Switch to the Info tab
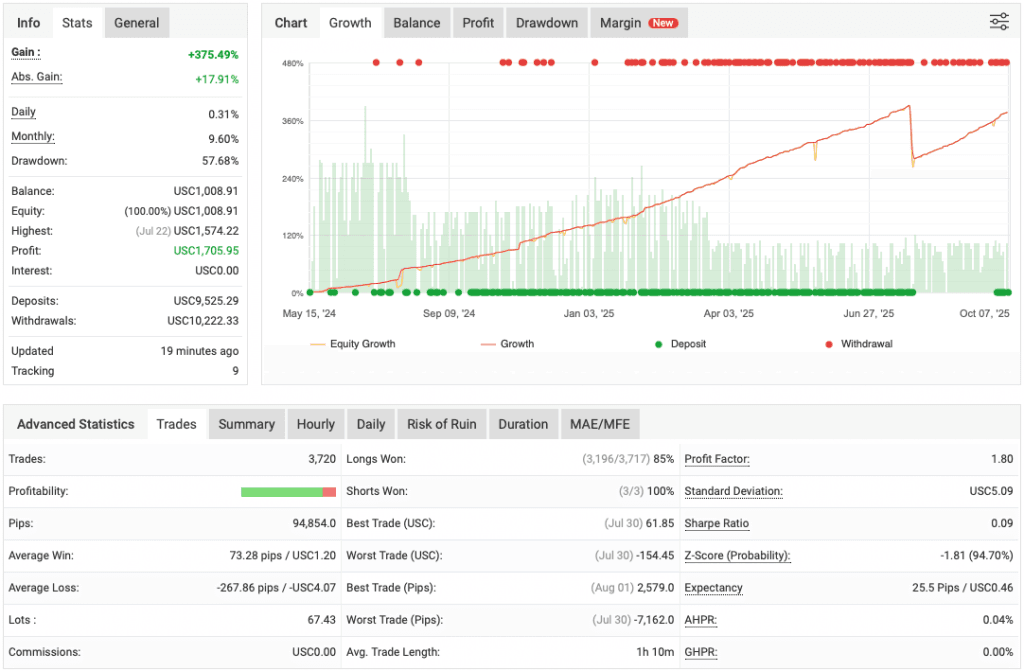Image resolution: width=1024 pixels, height=671 pixels. coord(27,22)
